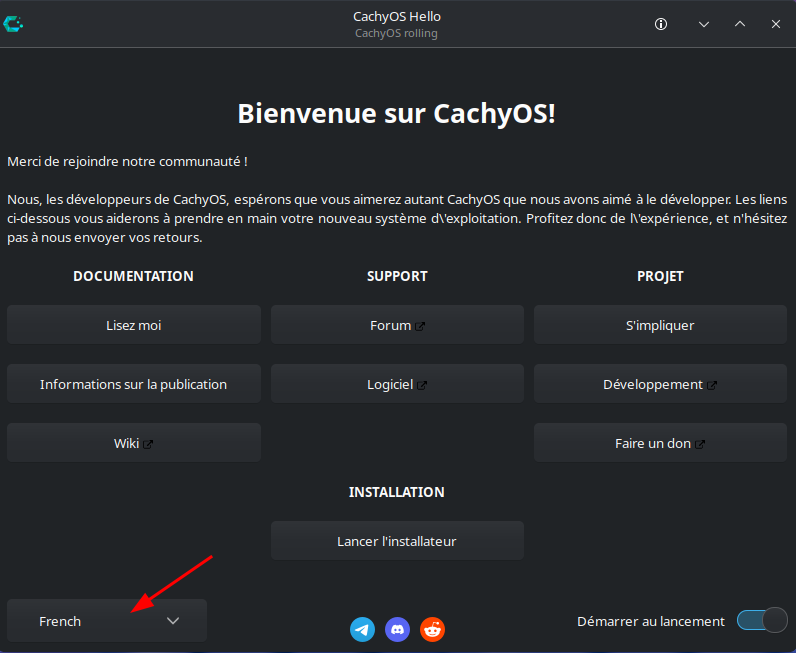This screenshot has width=796, height=653.
Task: Open the Reddit community icon
Action: click(x=432, y=629)
